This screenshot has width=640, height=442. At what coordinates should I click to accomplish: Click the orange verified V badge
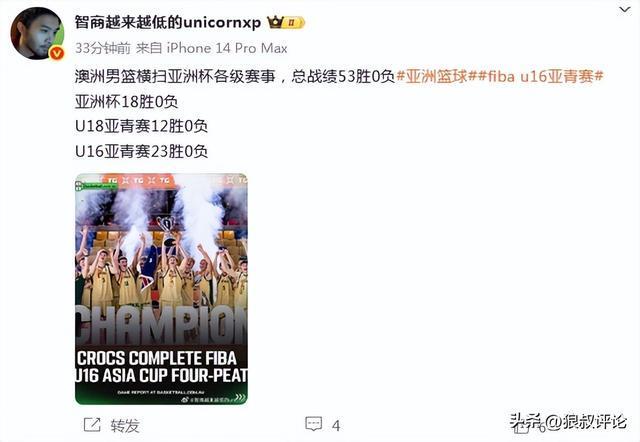tap(56, 53)
